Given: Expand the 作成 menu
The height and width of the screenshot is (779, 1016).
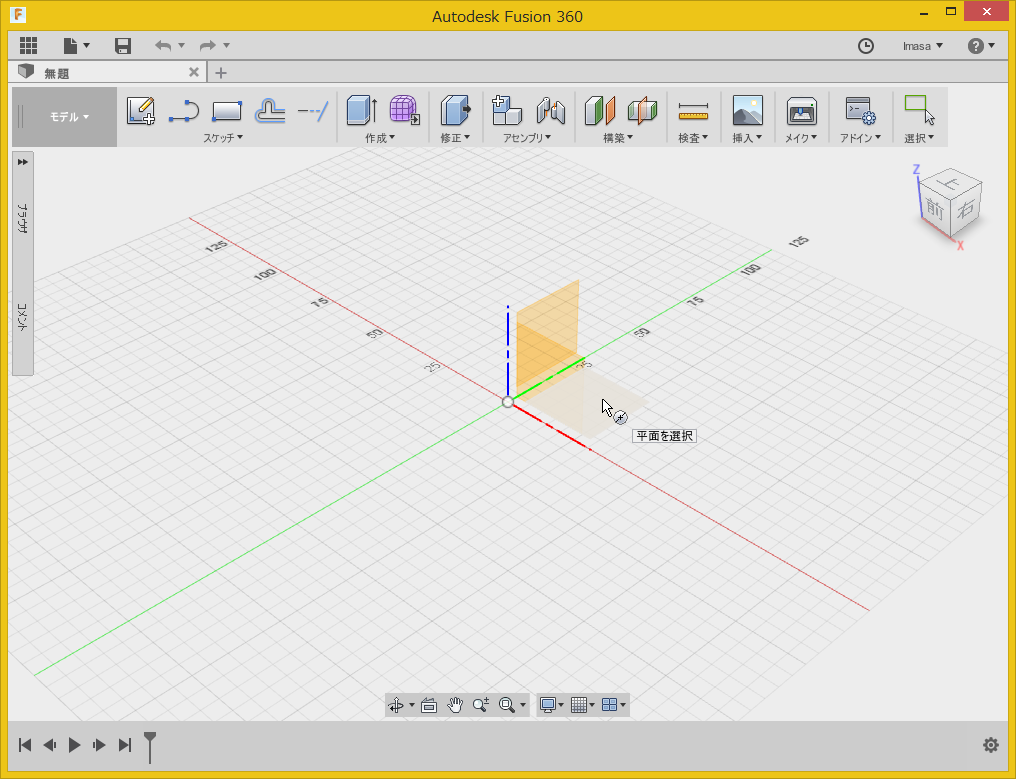Looking at the screenshot, I should 380,137.
